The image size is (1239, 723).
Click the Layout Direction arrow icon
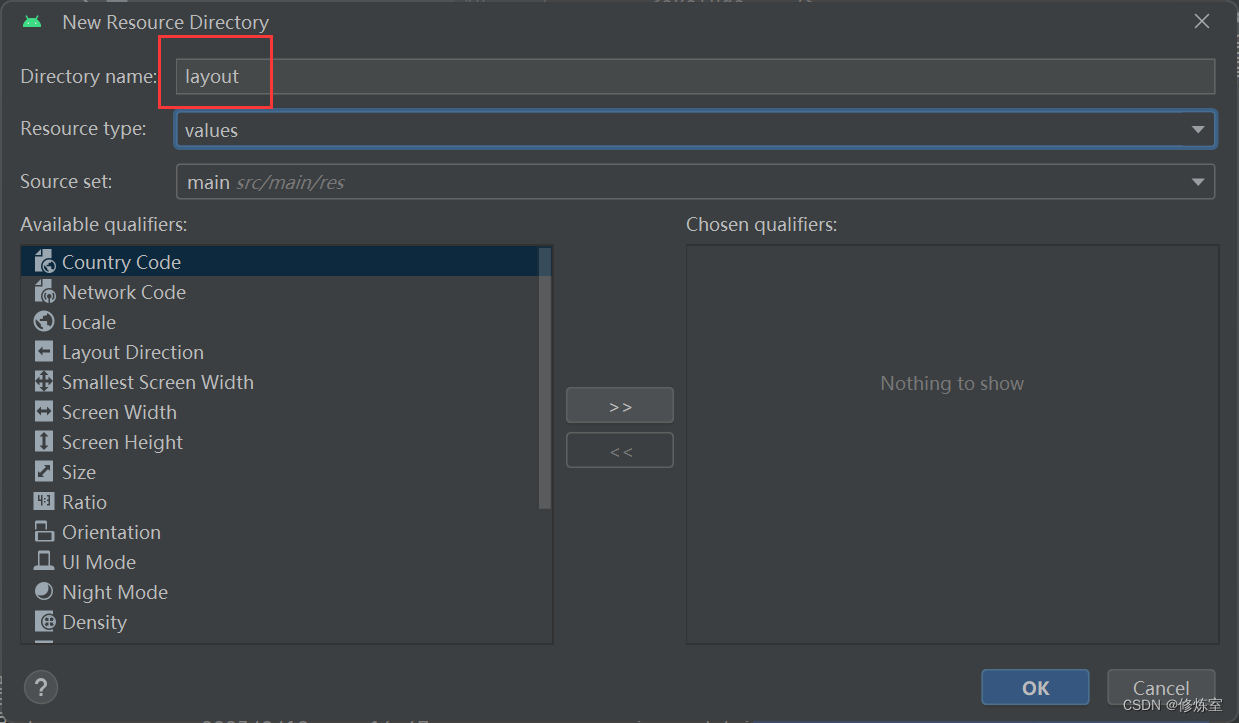point(44,352)
